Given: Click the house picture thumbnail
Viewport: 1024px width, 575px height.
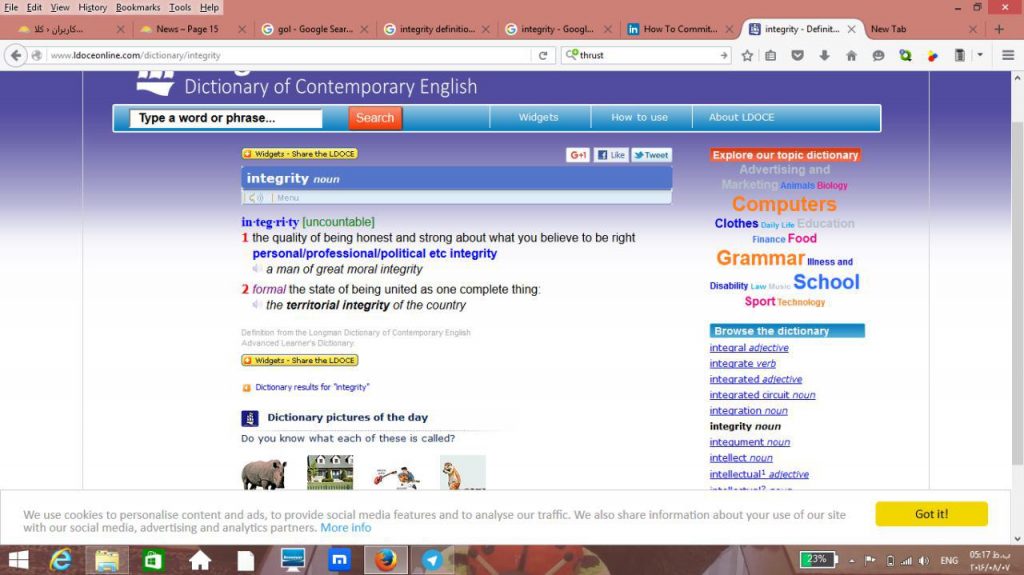Looking at the screenshot, I should [330, 472].
